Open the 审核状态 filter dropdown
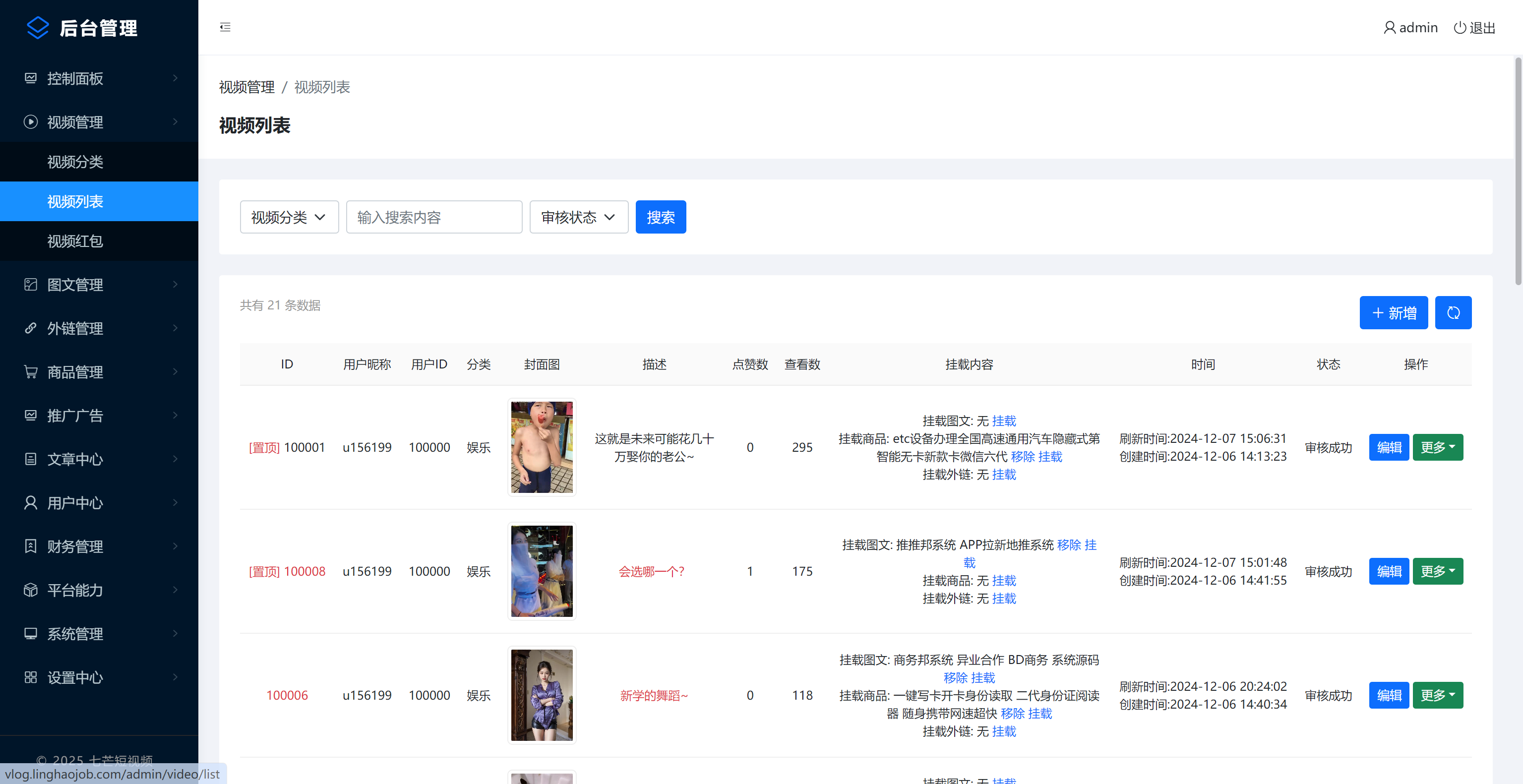The height and width of the screenshot is (784, 1523). pos(579,217)
